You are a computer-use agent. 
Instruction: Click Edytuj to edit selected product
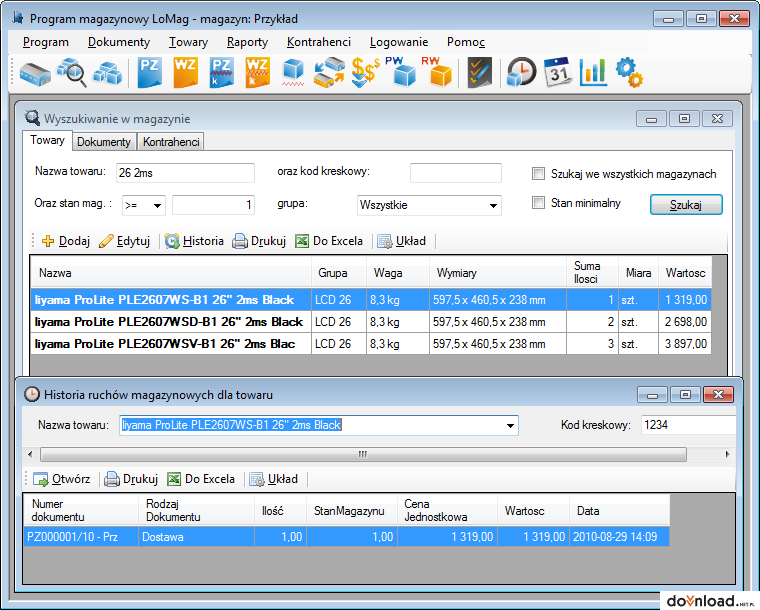click(x=125, y=241)
